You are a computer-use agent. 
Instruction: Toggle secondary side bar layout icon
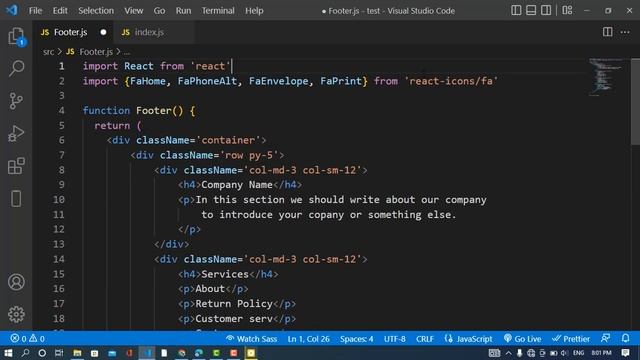pos(546,10)
